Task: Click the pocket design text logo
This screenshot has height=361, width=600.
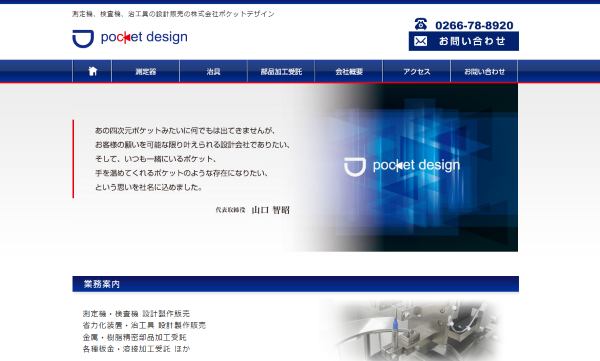Action: (144, 37)
